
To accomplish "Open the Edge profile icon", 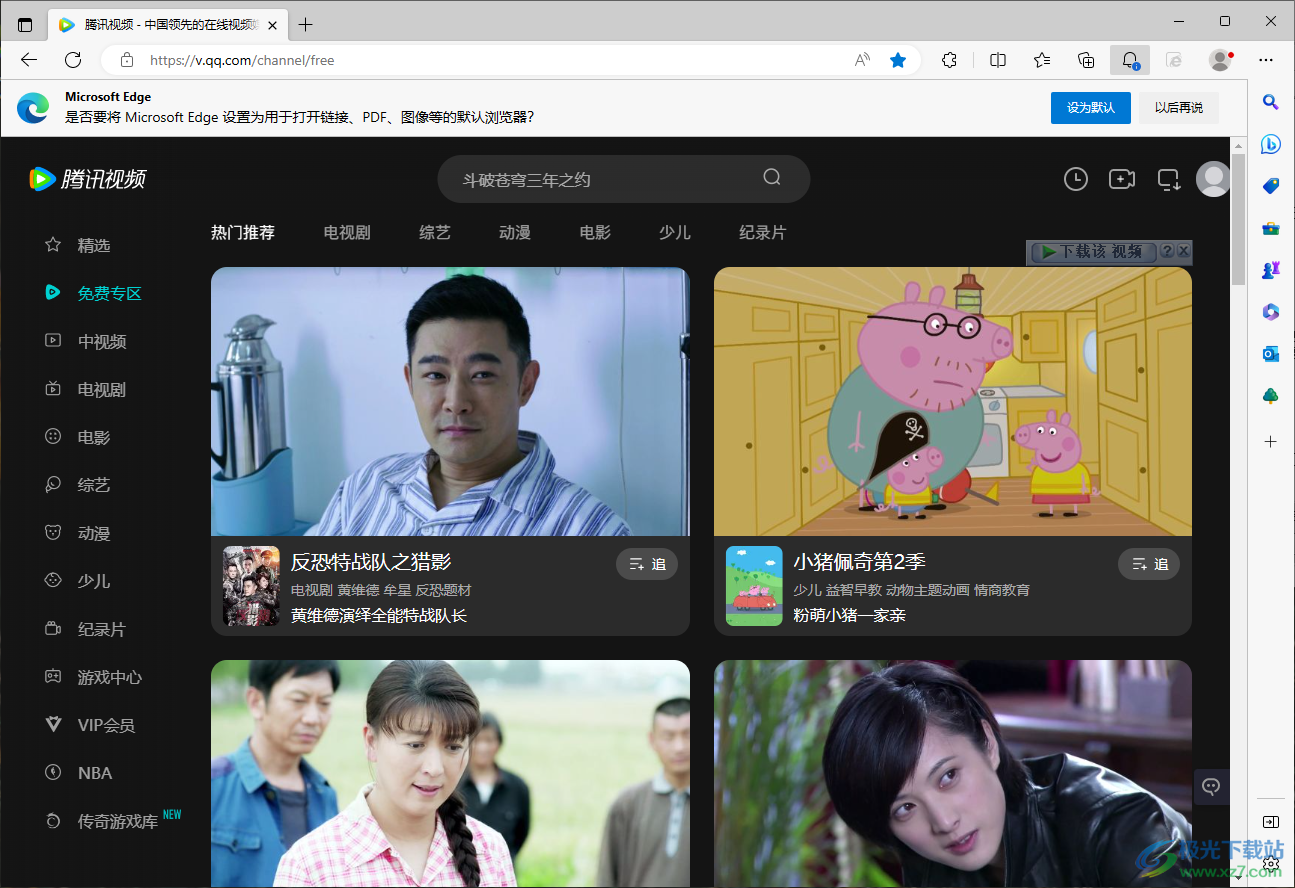I will 1220,60.
